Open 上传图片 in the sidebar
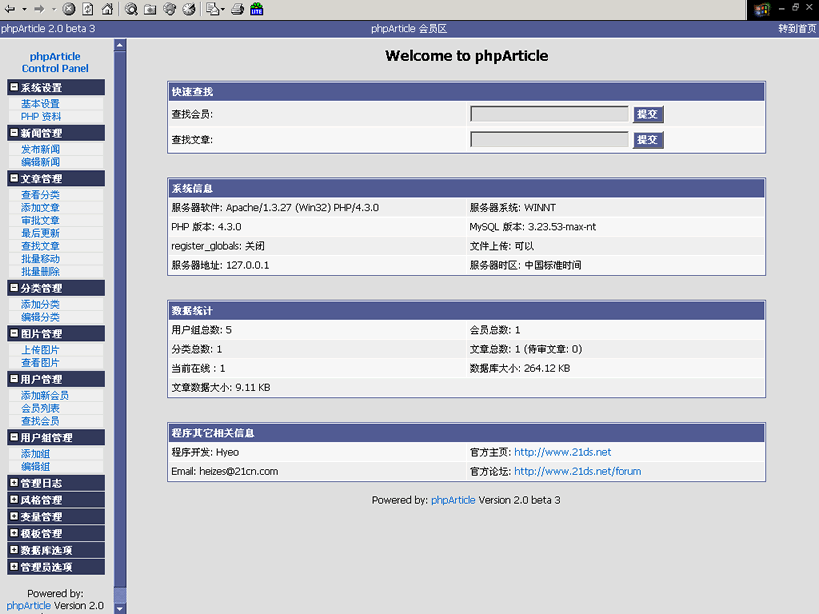The image size is (819, 614). point(40,350)
